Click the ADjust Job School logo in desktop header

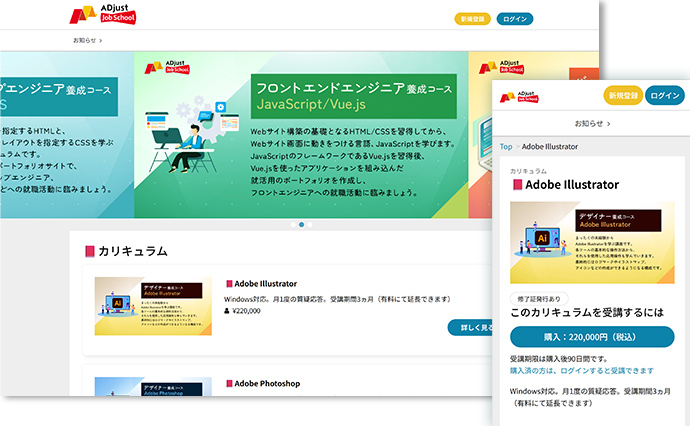[x=103, y=14]
